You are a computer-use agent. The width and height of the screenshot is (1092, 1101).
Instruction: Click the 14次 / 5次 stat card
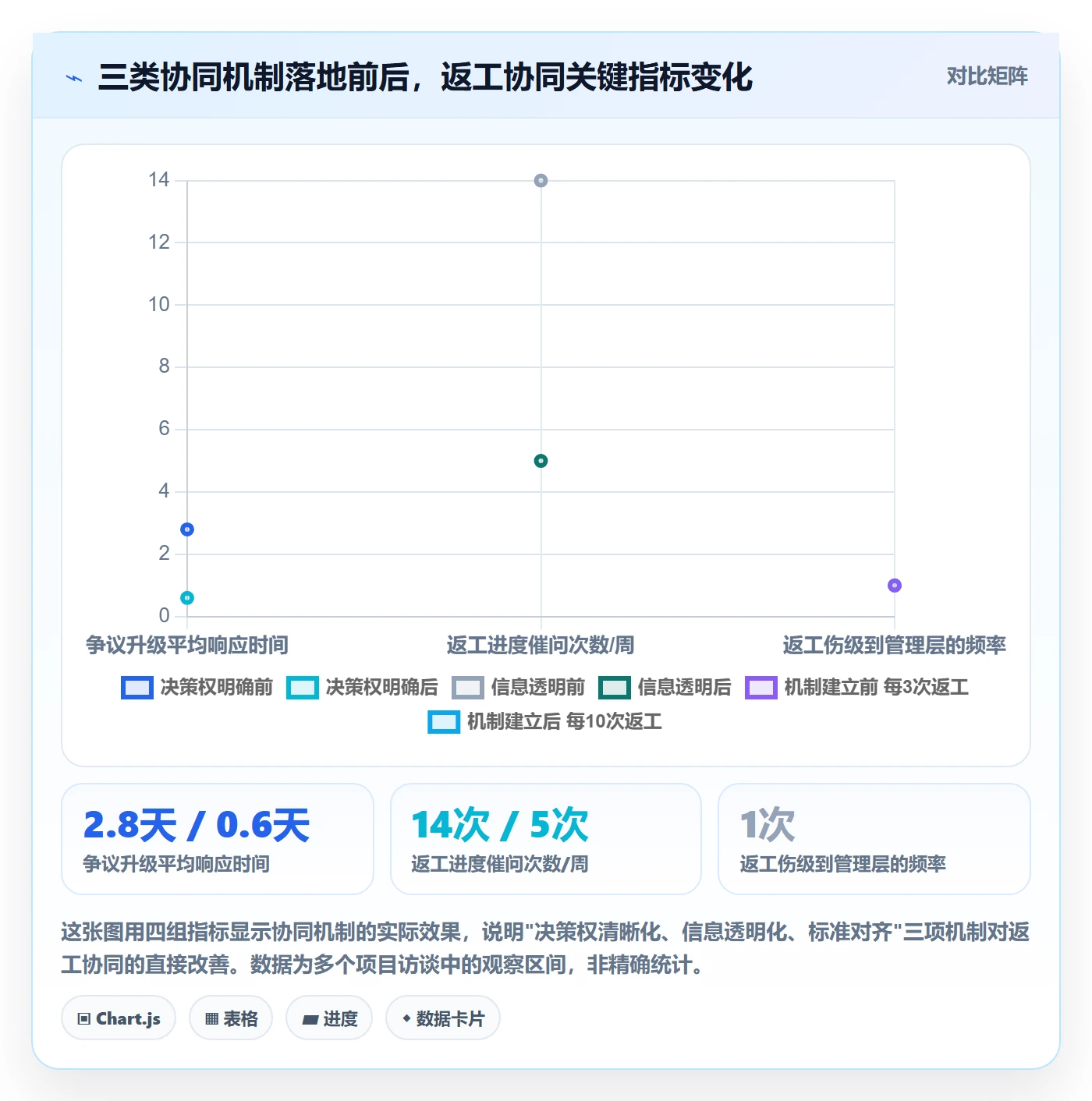pos(546,839)
